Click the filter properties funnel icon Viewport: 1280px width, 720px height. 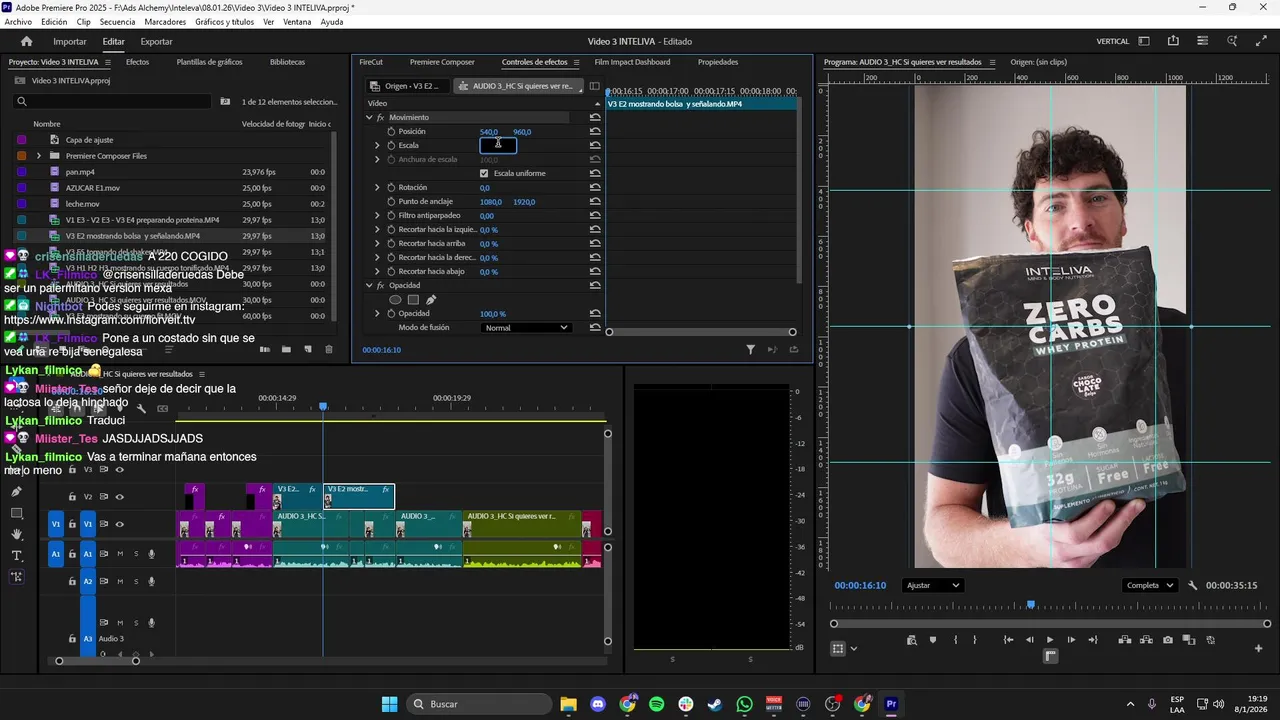(750, 349)
